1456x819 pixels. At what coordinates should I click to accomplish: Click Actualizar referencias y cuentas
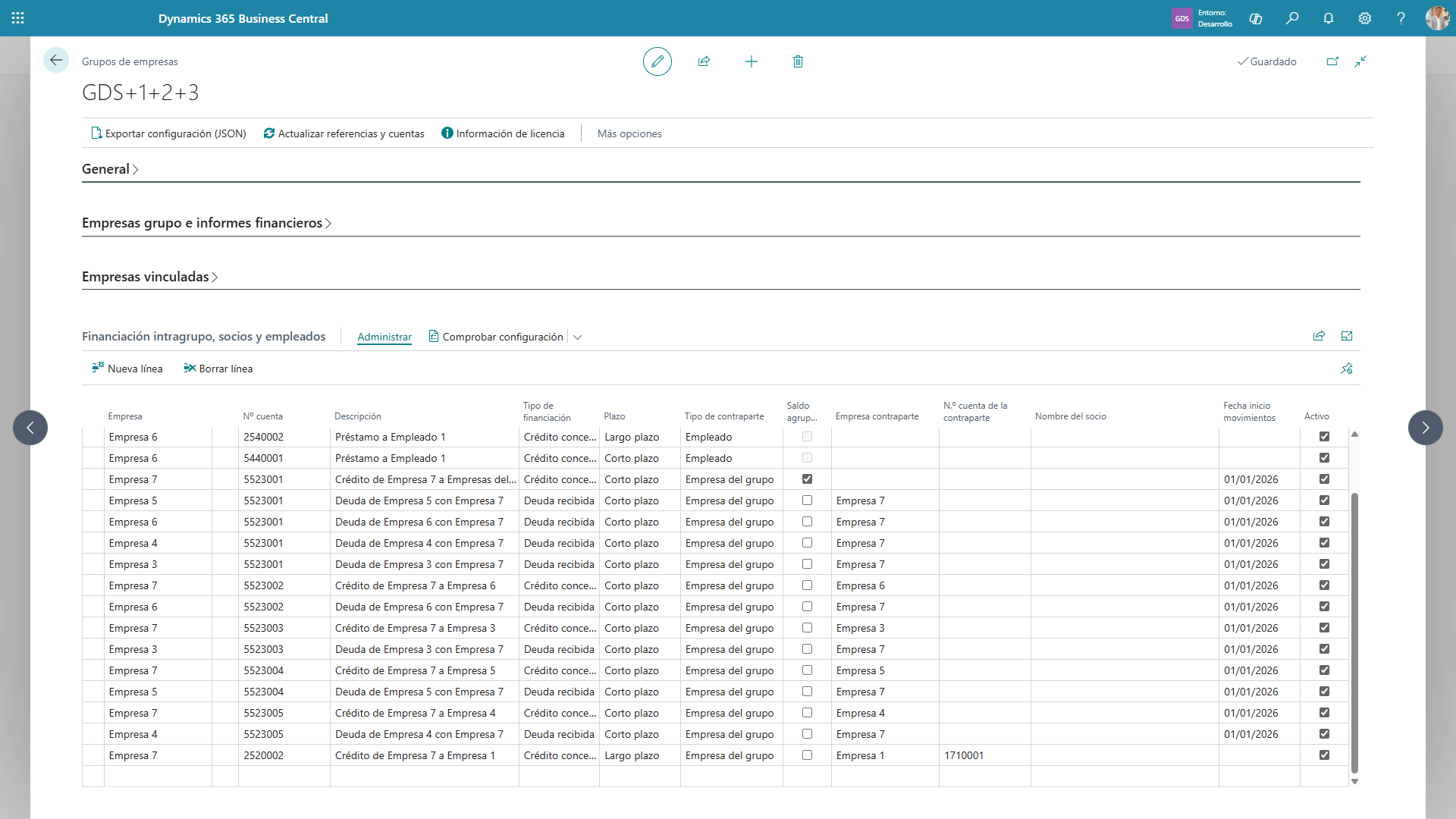tap(344, 133)
